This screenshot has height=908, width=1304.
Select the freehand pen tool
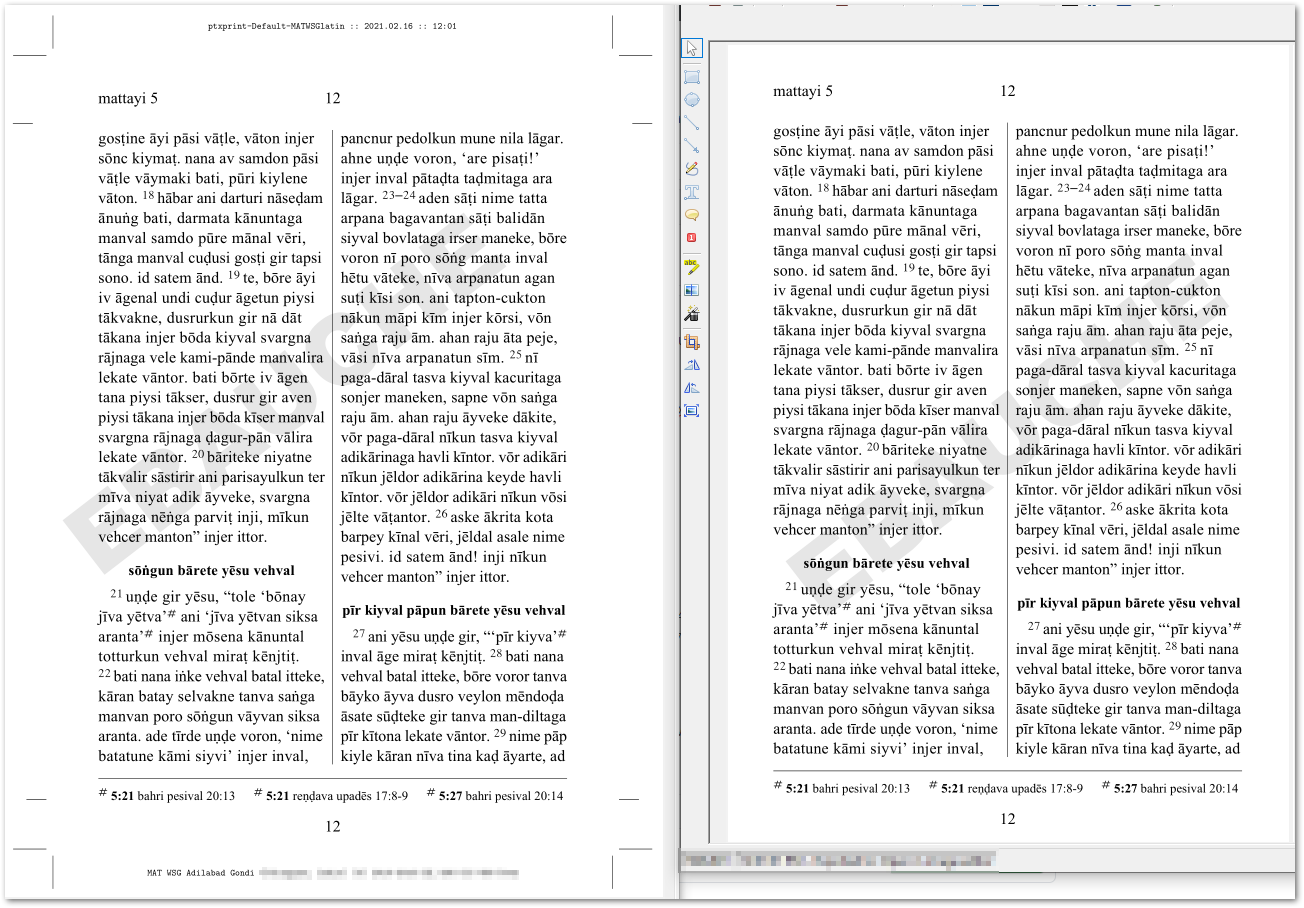[691, 170]
